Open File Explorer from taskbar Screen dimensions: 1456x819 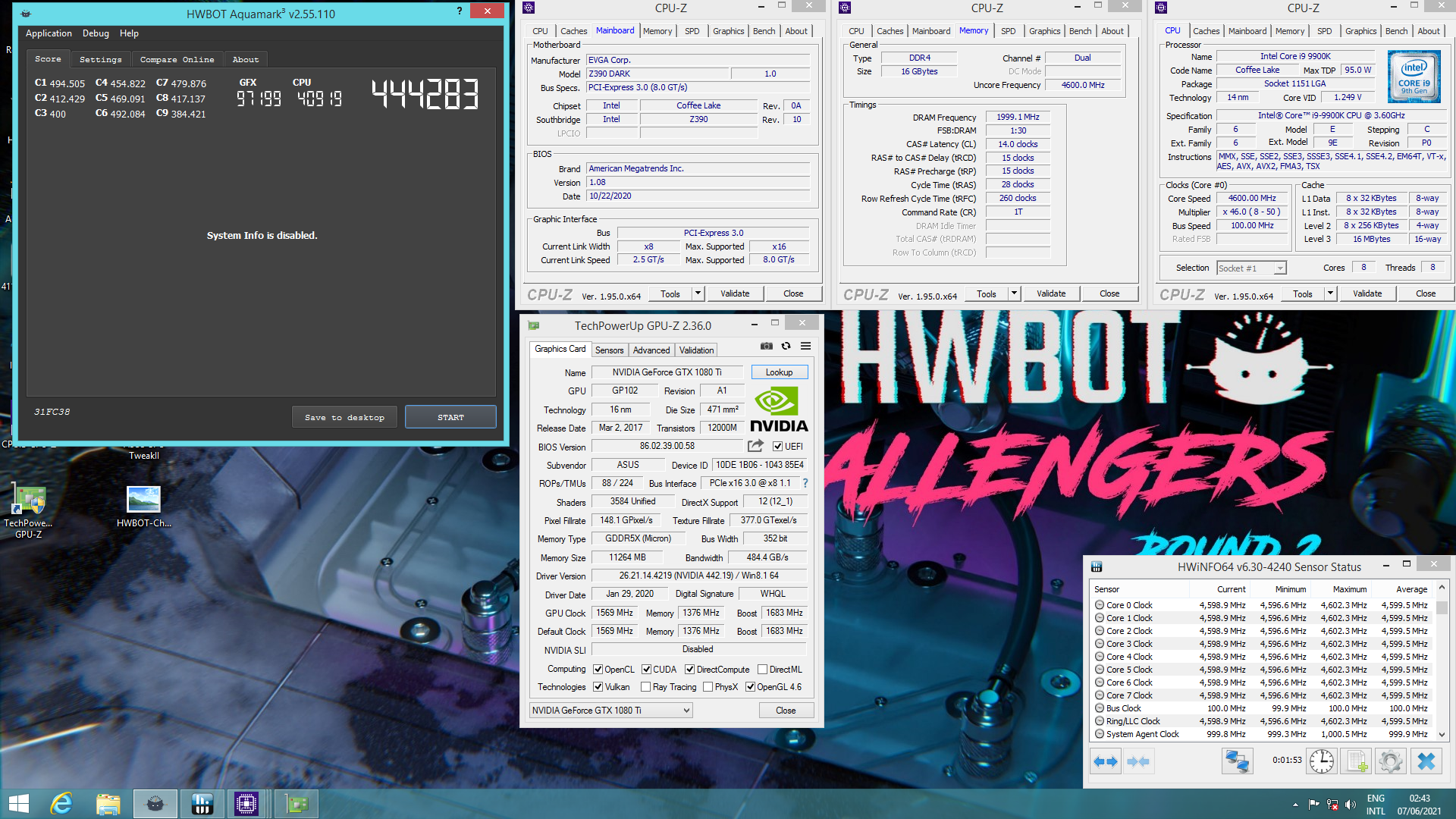108,804
